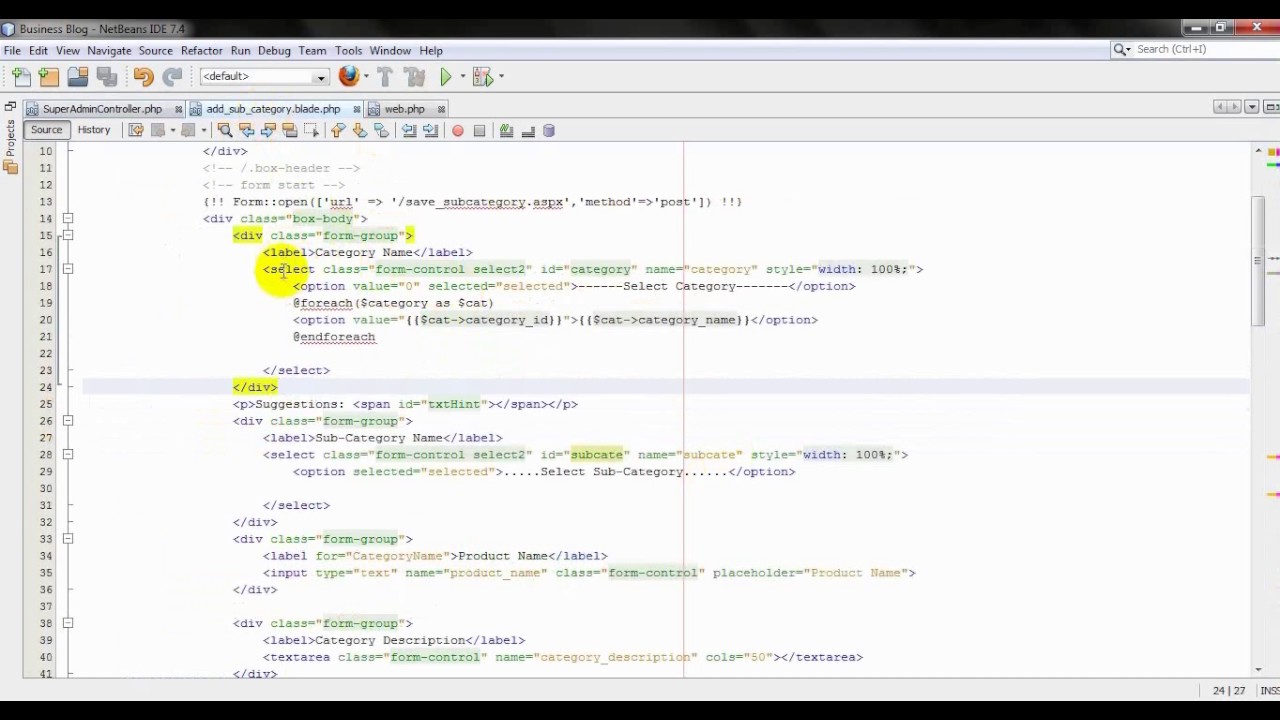Click the Shift Line Left icon
Screen dimensions: 1280x720
click(409, 130)
